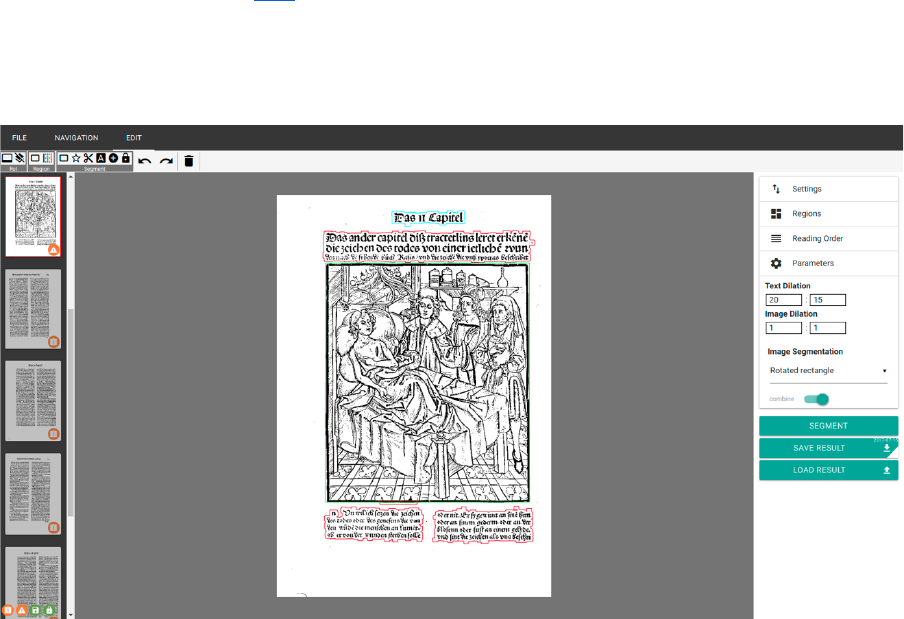The image size is (904, 619).
Task: Click the thumbnail list scrollbar handle
Action: tap(71, 412)
